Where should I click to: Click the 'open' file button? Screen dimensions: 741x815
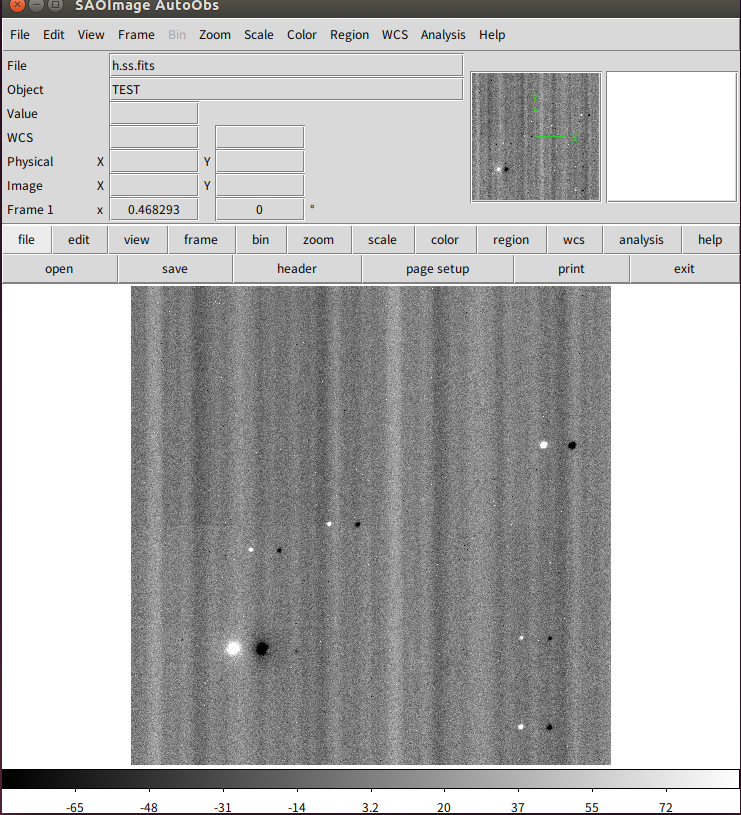(59, 269)
